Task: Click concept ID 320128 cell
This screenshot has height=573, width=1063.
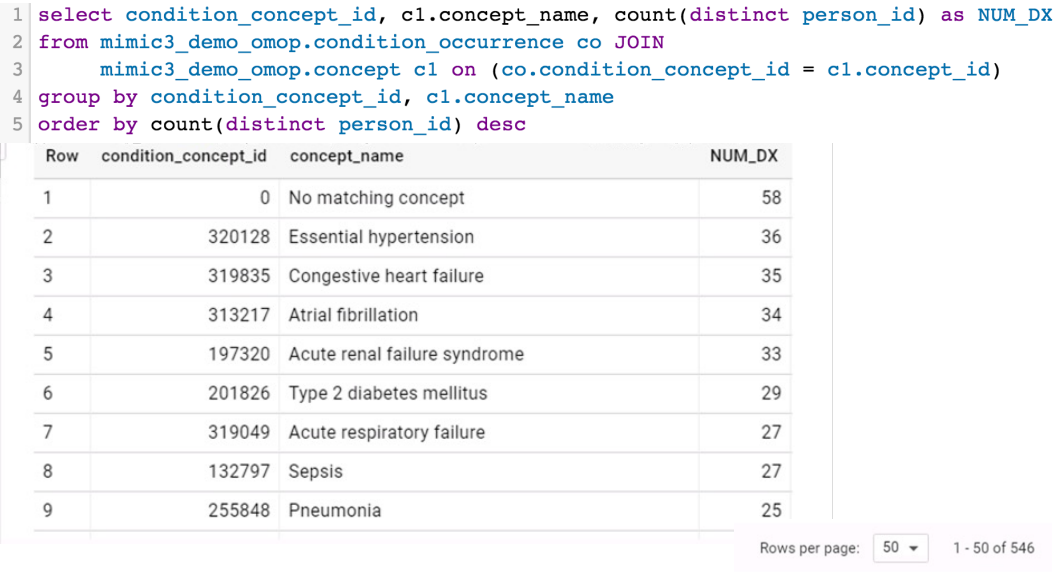Action: tap(239, 237)
